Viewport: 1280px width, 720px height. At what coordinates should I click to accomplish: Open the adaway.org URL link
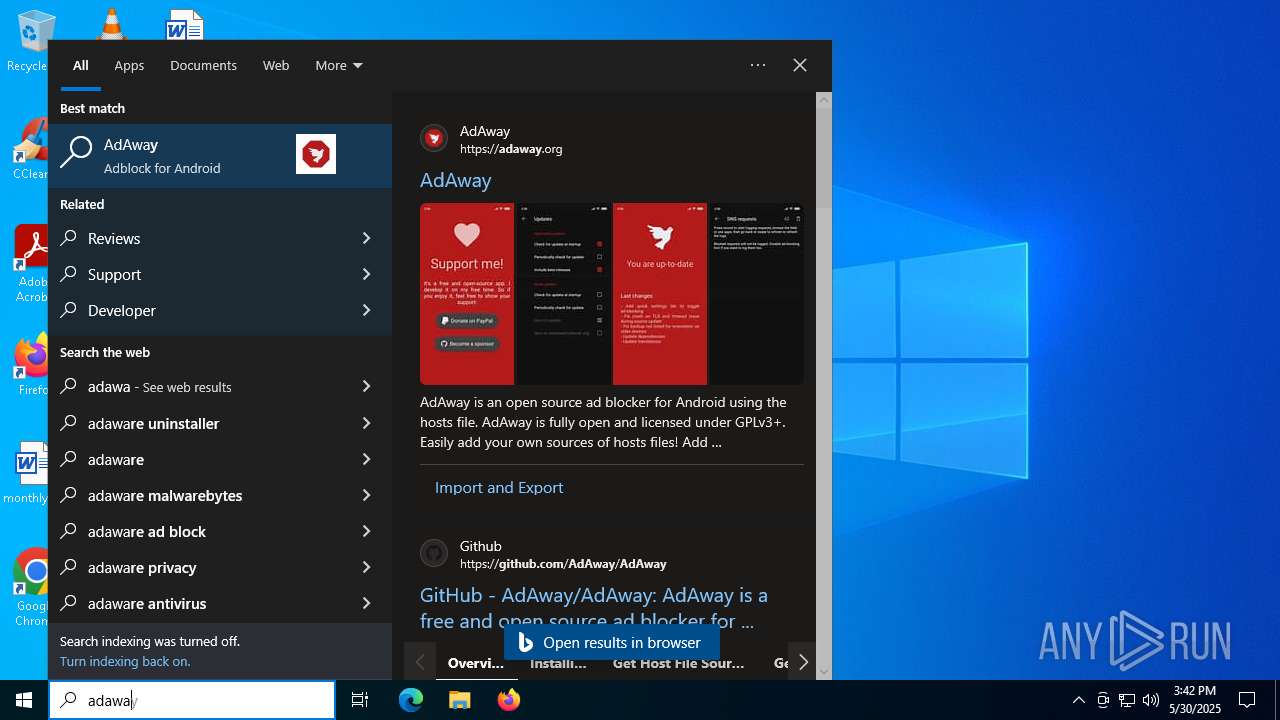tap(511, 149)
